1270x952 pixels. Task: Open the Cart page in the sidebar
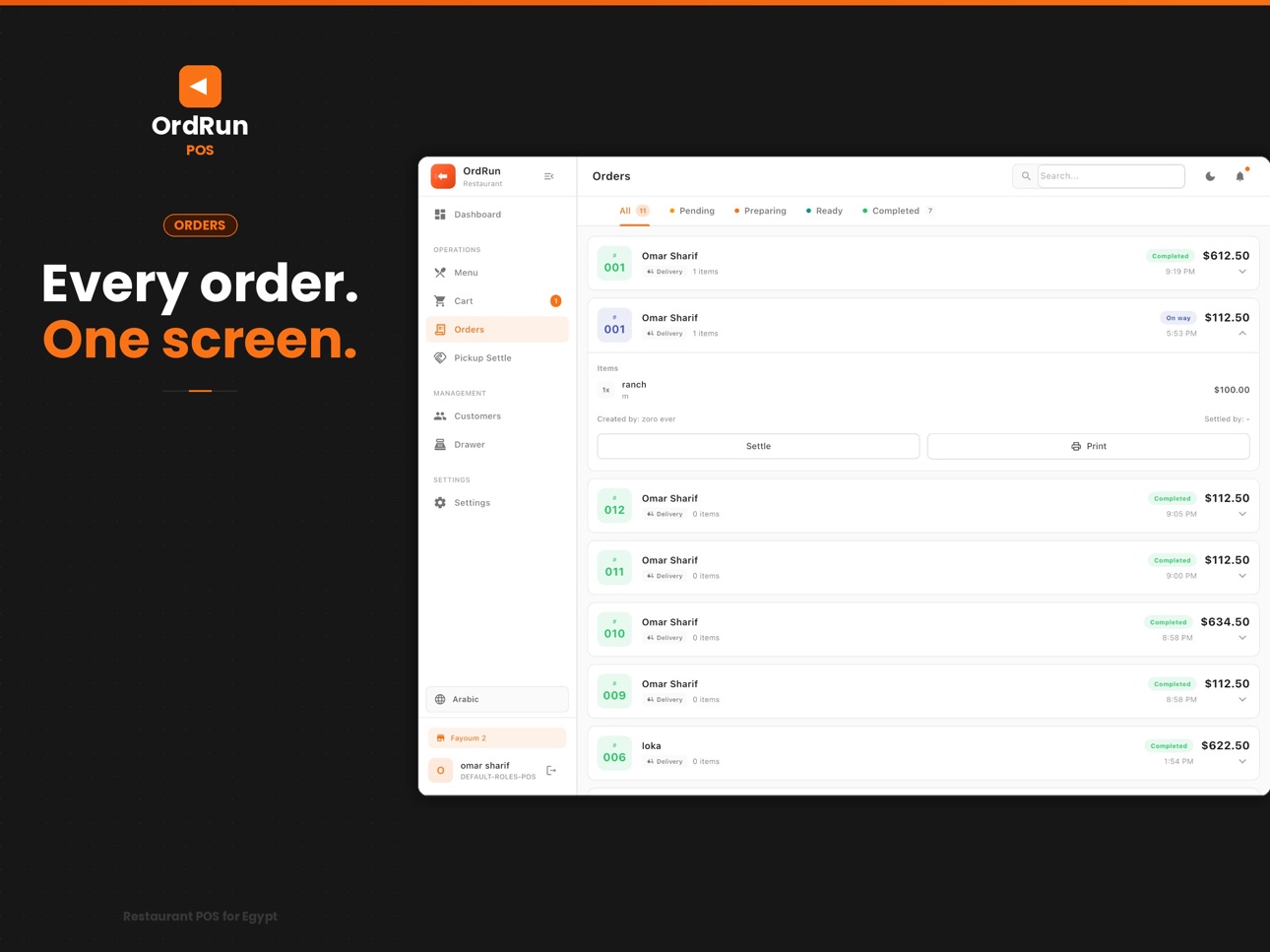coord(497,301)
